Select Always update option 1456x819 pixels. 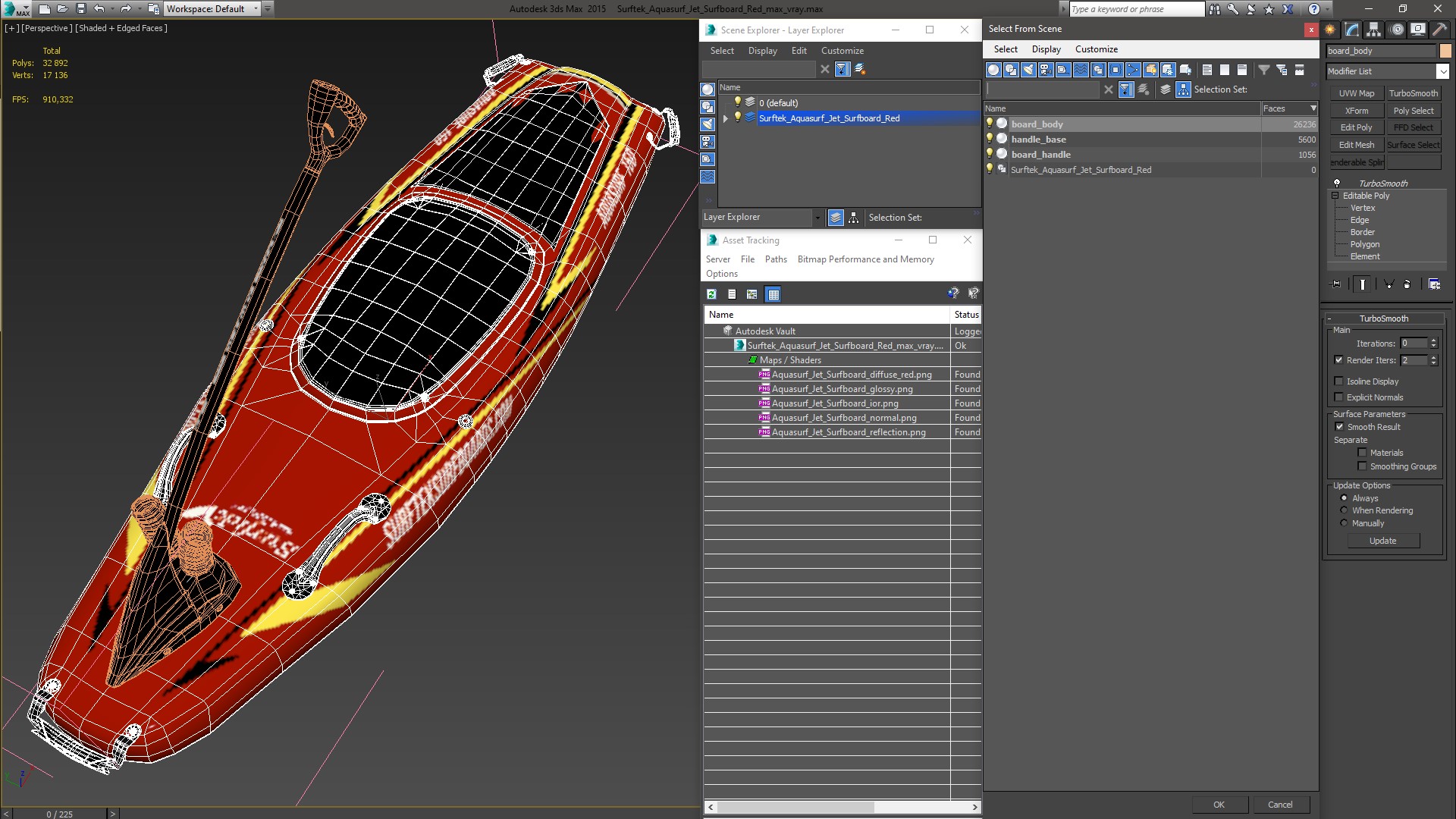(x=1344, y=498)
